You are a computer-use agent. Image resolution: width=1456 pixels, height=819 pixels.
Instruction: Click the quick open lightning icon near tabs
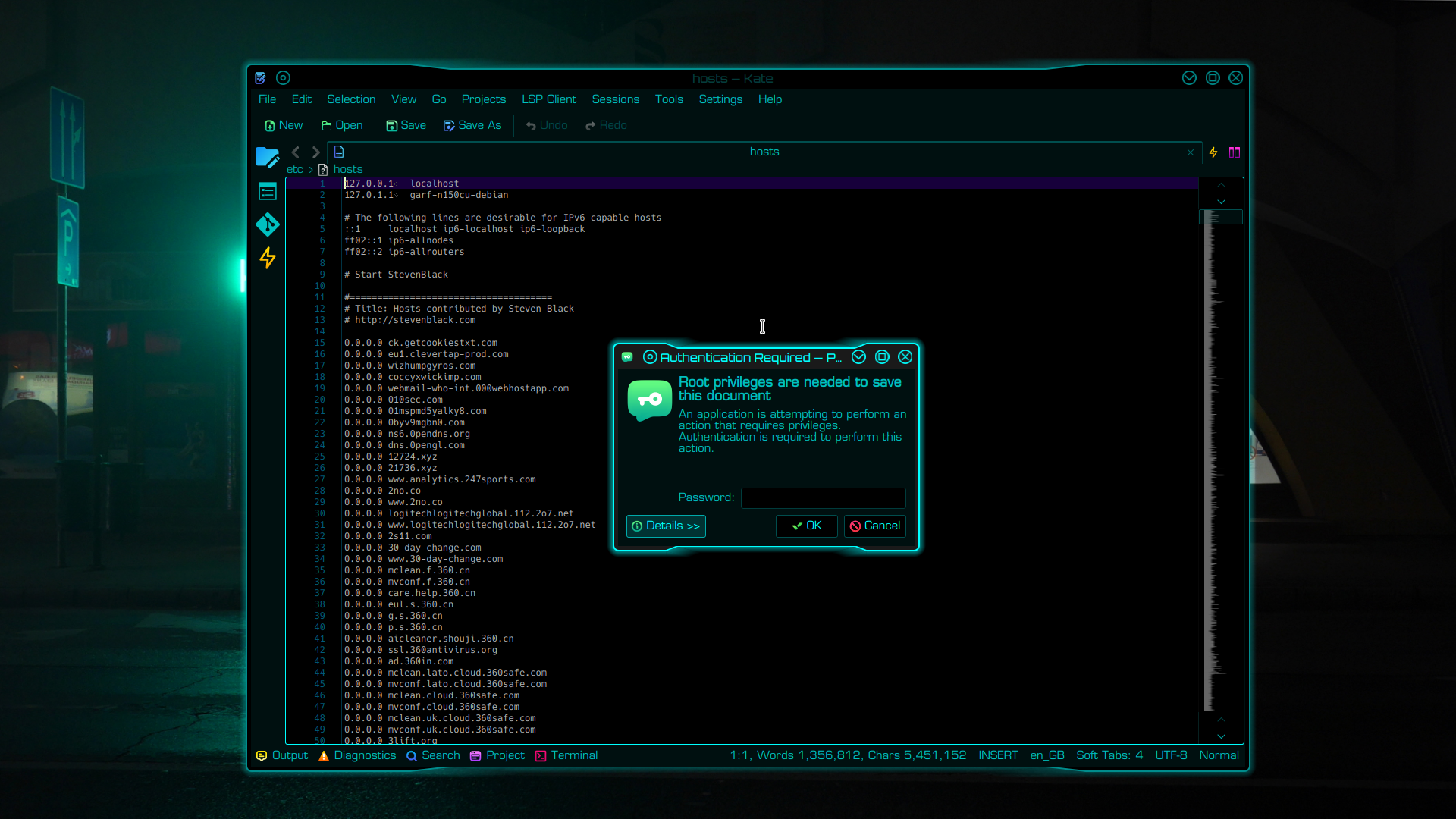(x=1213, y=152)
